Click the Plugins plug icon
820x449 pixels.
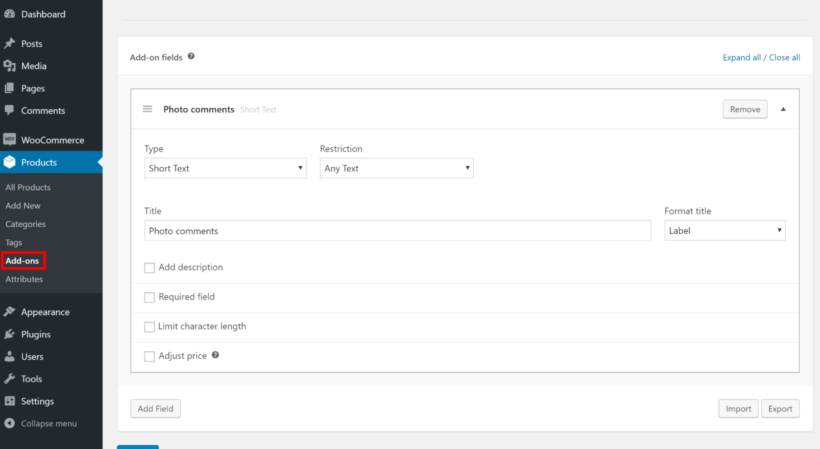(10, 334)
